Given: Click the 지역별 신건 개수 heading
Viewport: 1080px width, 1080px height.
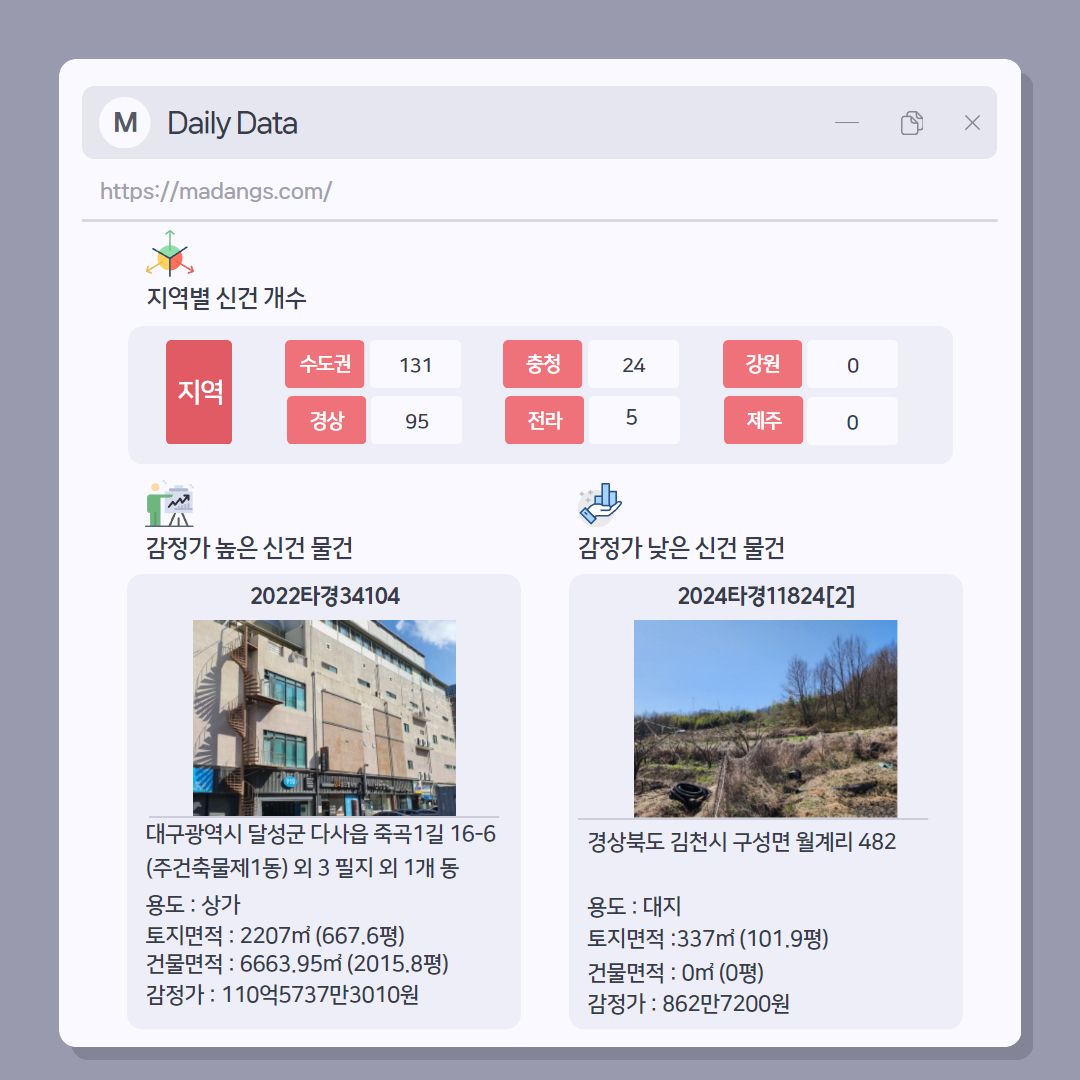Looking at the screenshot, I should pyautogui.click(x=226, y=298).
